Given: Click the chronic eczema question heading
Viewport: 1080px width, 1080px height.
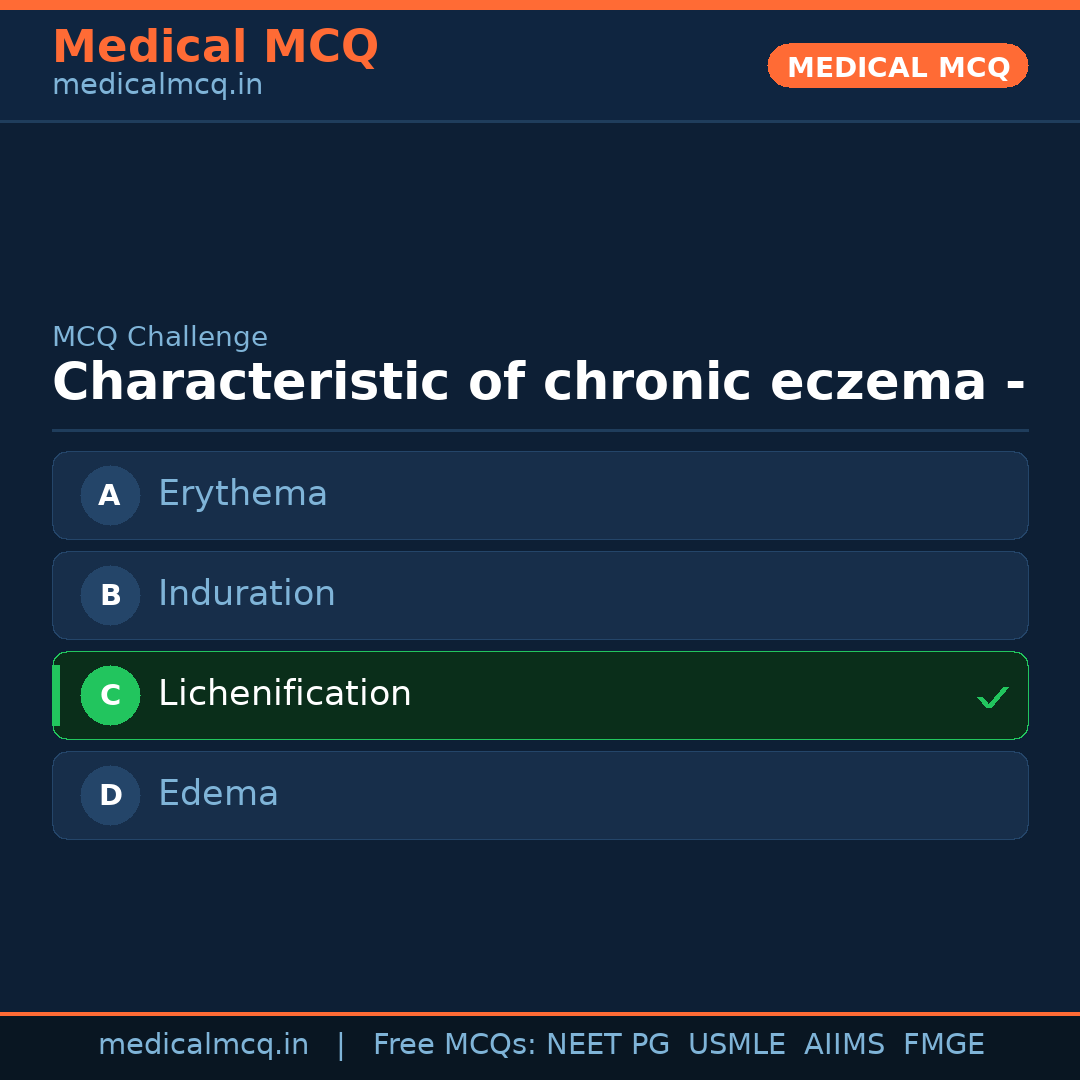Looking at the screenshot, I should pos(538,383).
